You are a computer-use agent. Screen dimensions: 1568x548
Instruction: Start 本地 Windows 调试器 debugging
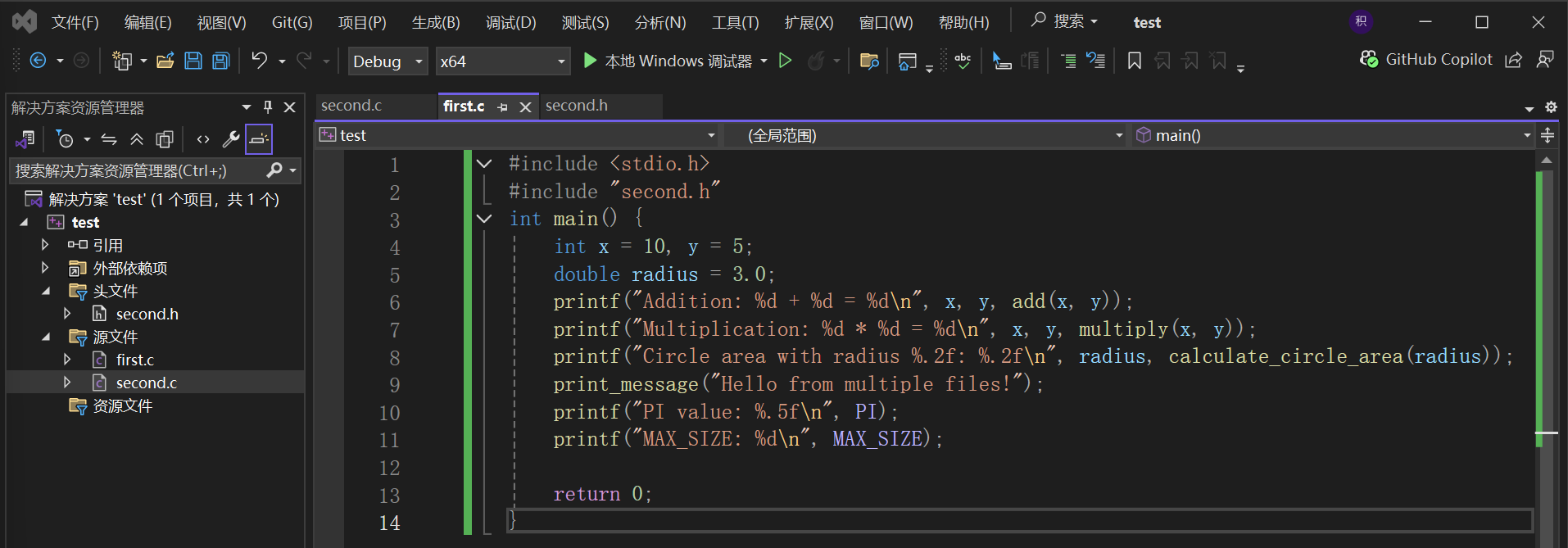click(668, 61)
